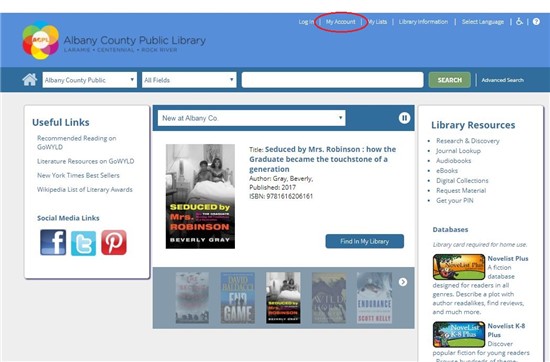Click the home icon in search bar
The width and height of the screenshot is (550, 362).
[x=30, y=80]
